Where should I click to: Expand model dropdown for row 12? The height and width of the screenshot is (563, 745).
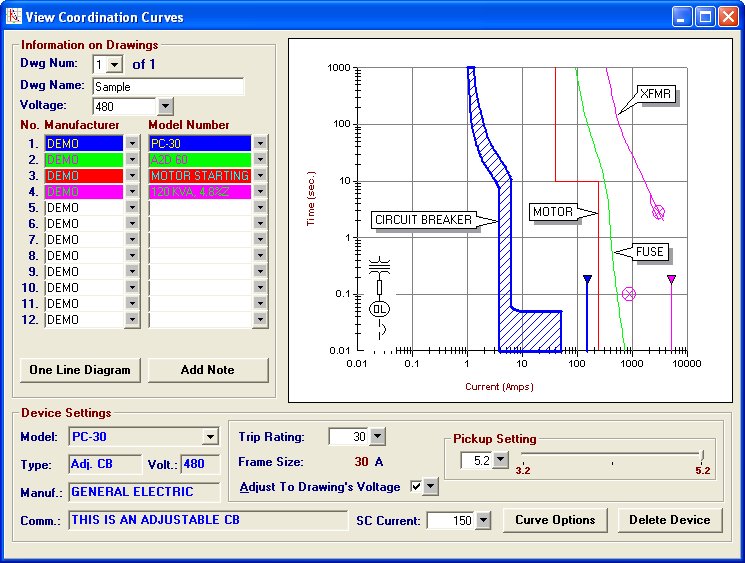(x=260, y=319)
